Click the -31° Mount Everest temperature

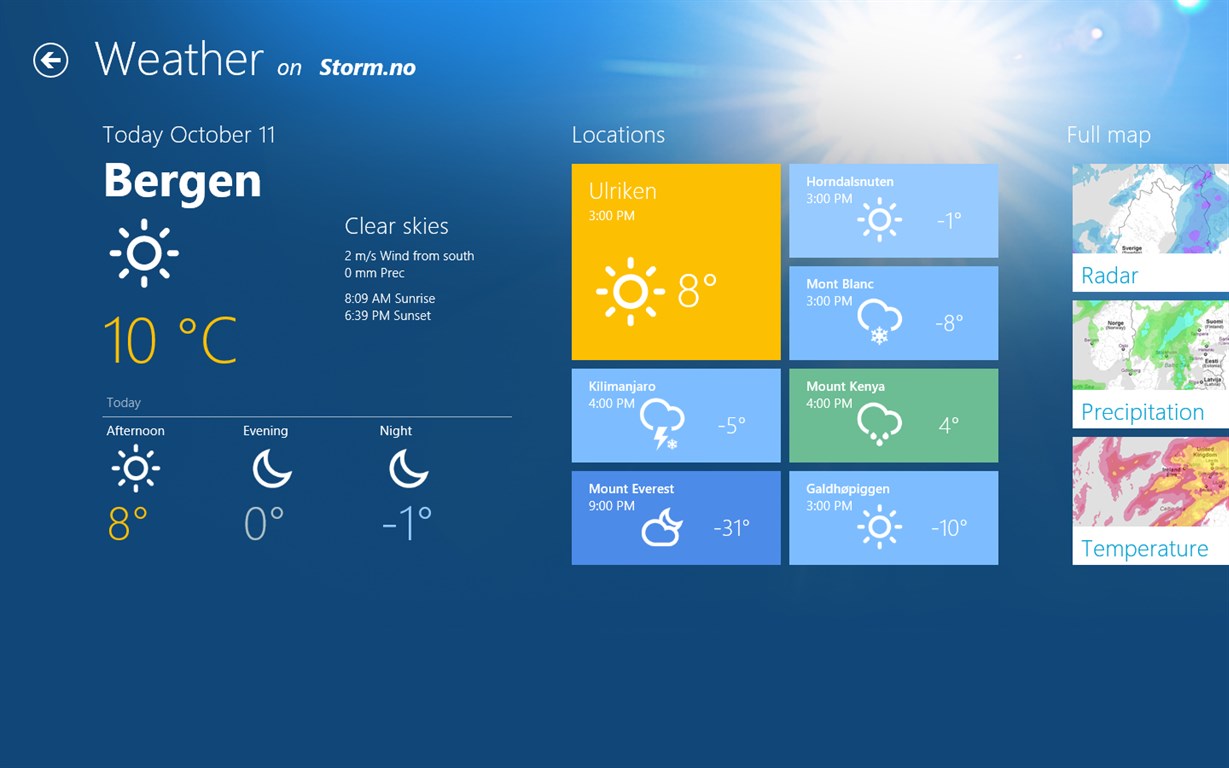tap(731, 528)
